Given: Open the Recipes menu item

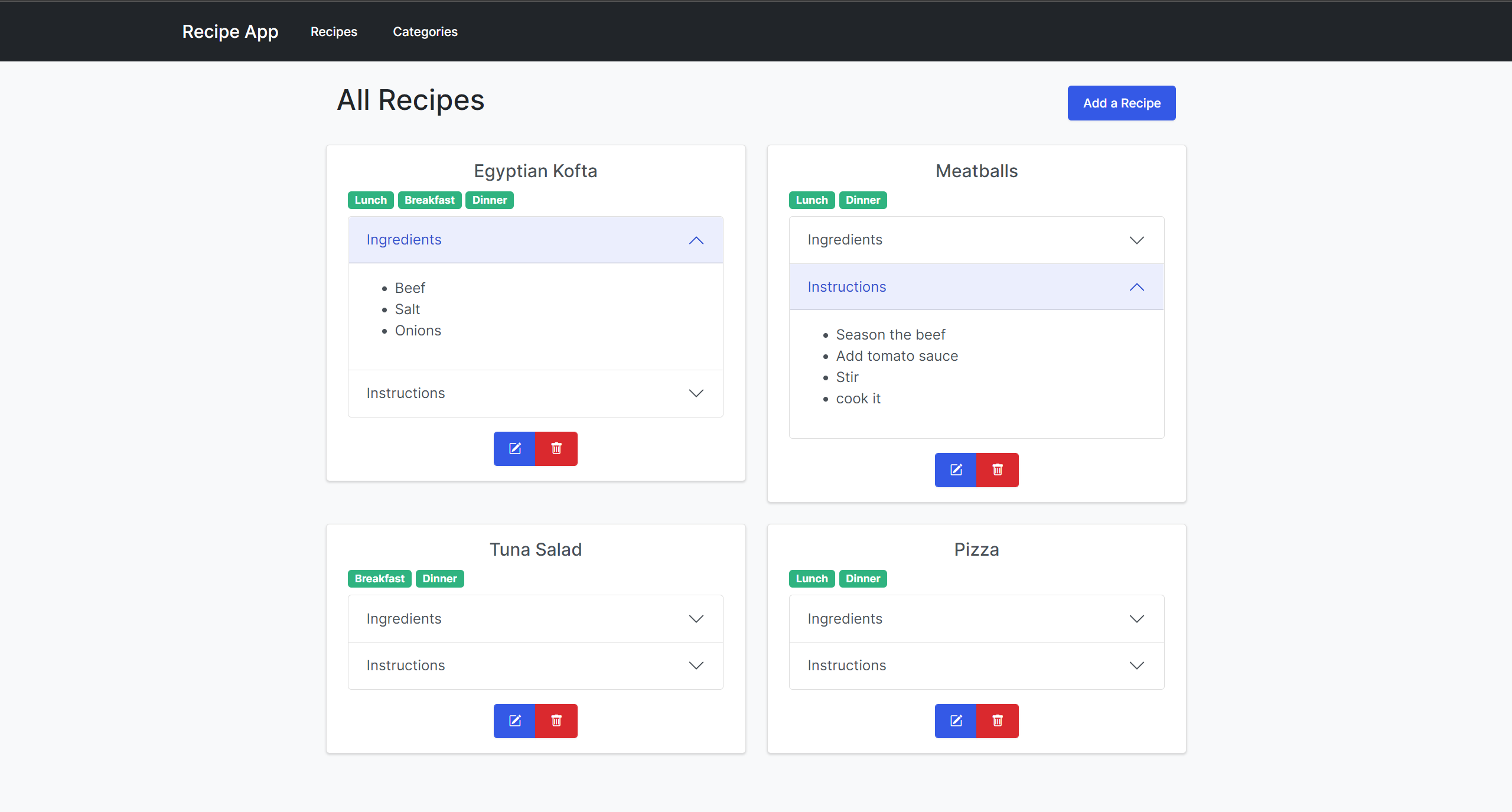Looking at the screenshot, I should pos(334,31).
